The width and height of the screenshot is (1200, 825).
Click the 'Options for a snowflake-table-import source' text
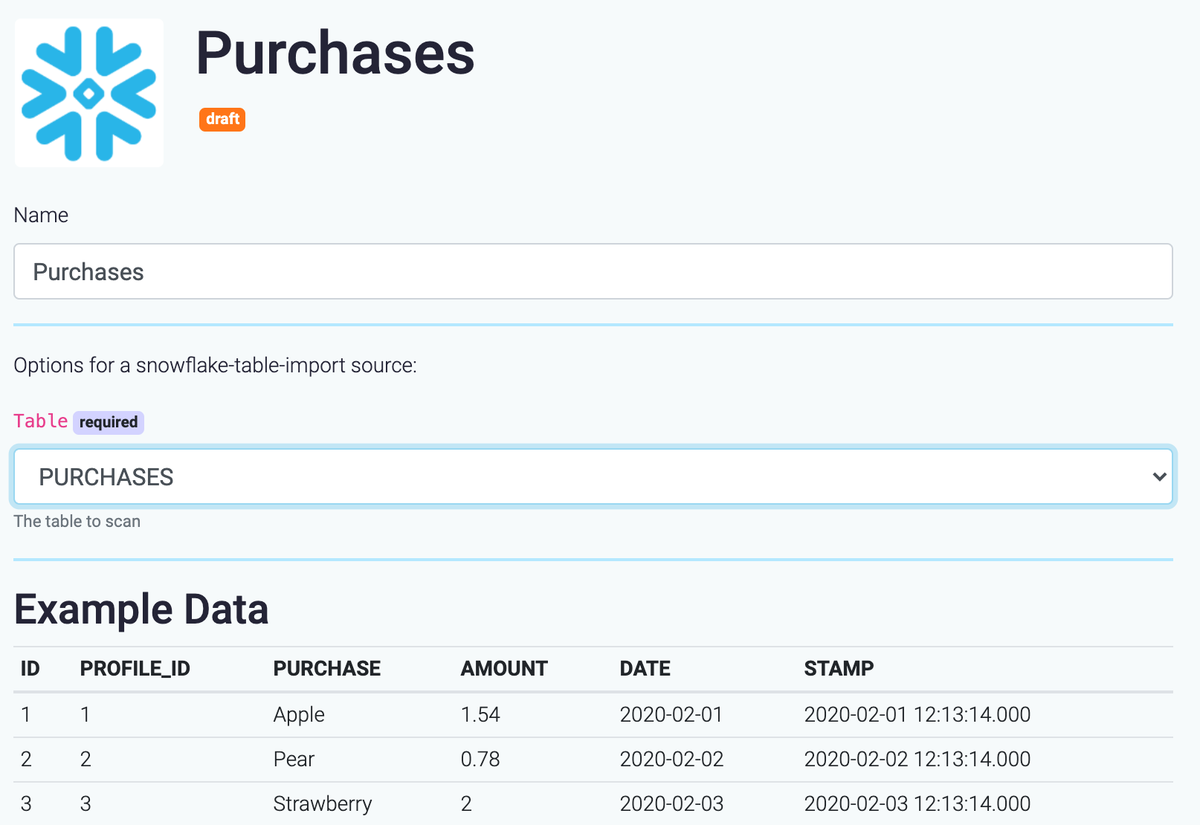[215, 365]
